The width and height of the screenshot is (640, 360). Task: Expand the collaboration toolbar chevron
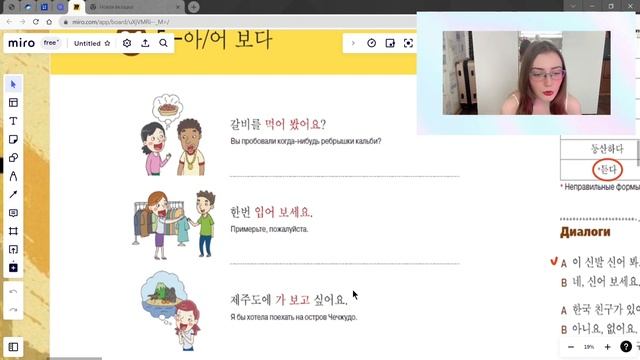pyautogui.click(x=353, y=43)
